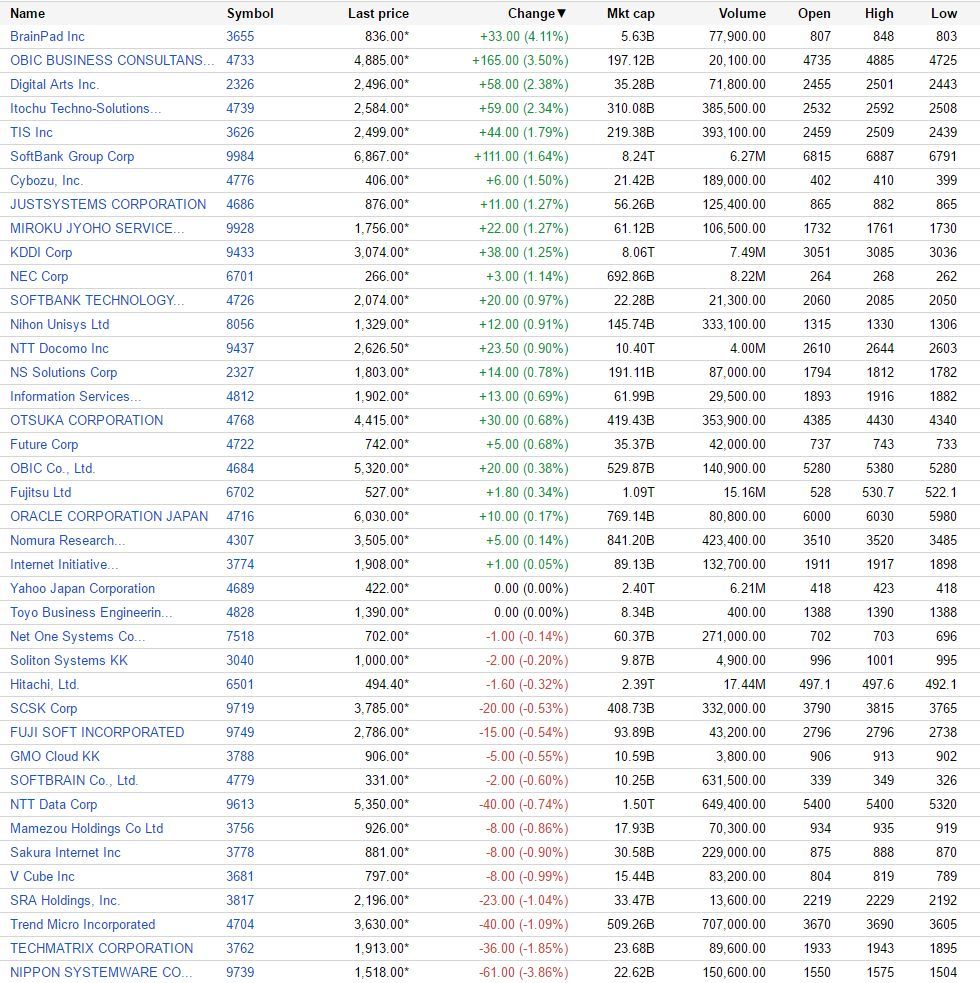Click symbol 6702 for Fujitsu
This screenshot has height=983, width=980.
[240, 493]
